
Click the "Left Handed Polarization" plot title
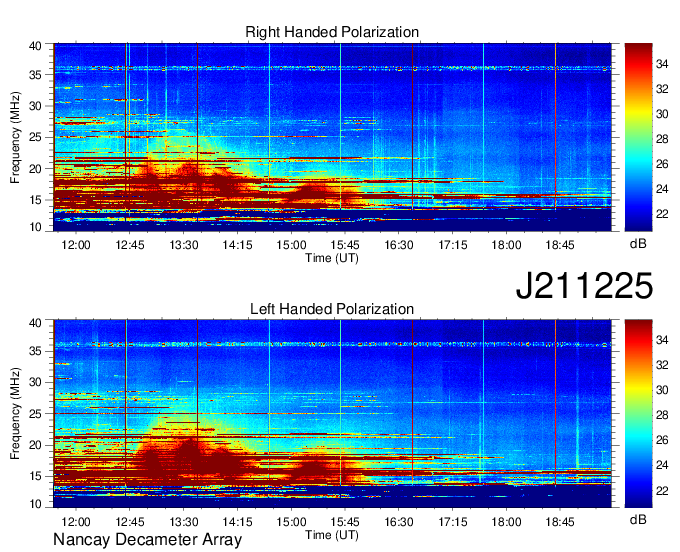[332, 309]
